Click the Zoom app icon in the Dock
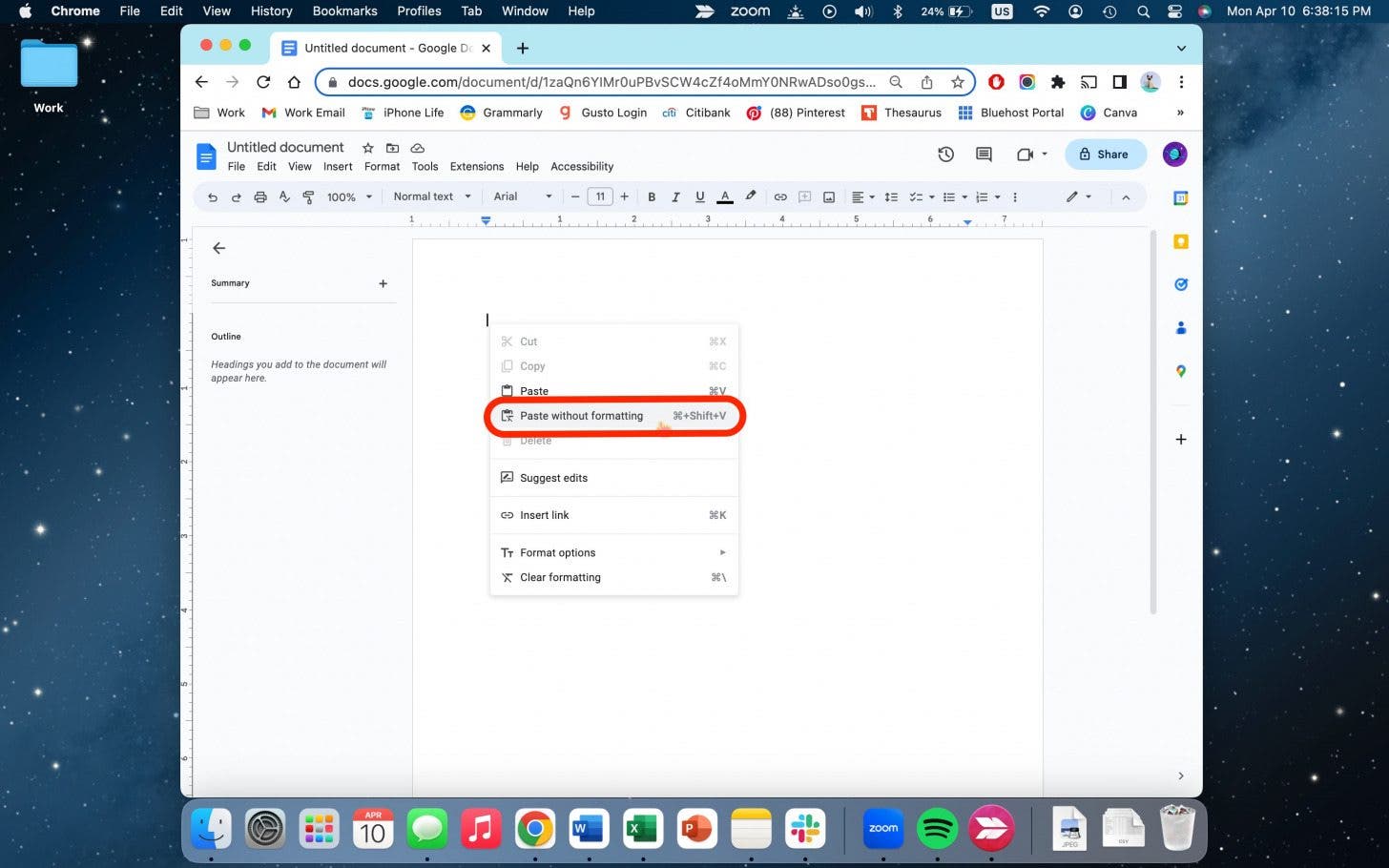This screenshot has height=868, width=1389. (881, 828)
